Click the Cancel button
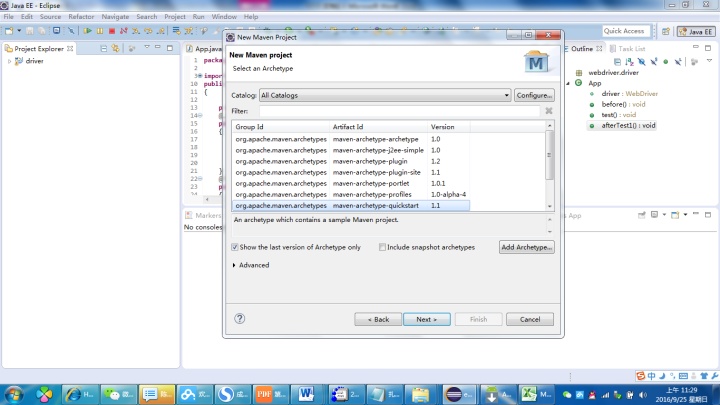 point(530,319)
